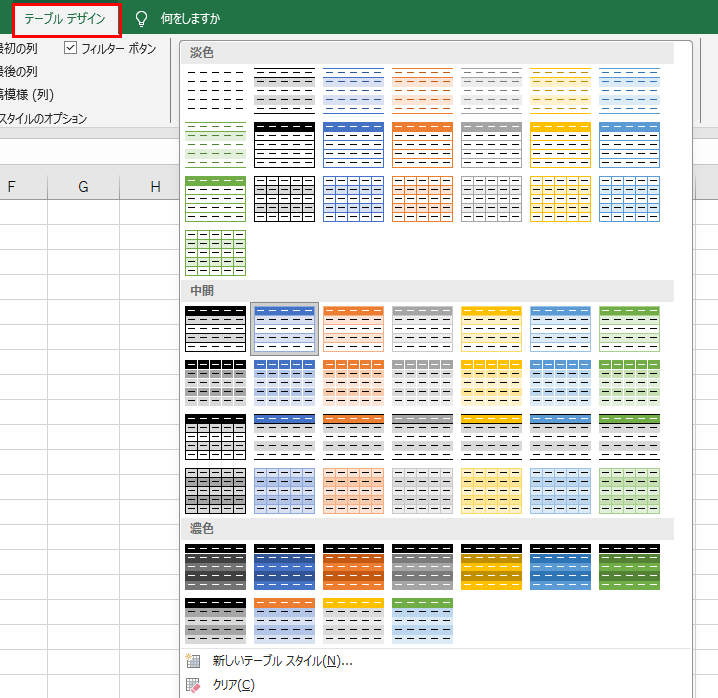Toggle the フィルター ボタン checkbox

pos(71,47)
